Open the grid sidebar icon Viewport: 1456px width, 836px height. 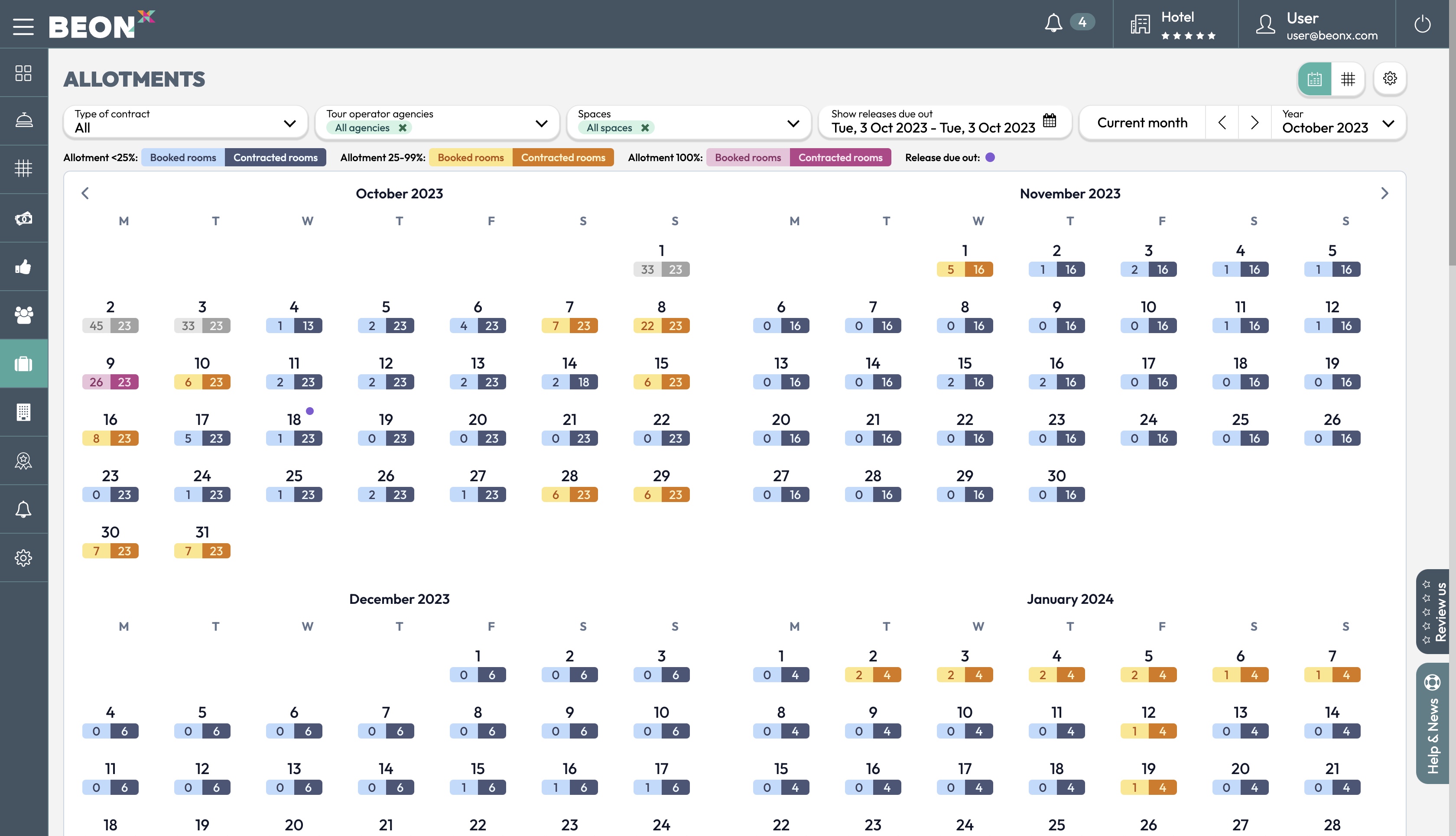pos(23,169)
